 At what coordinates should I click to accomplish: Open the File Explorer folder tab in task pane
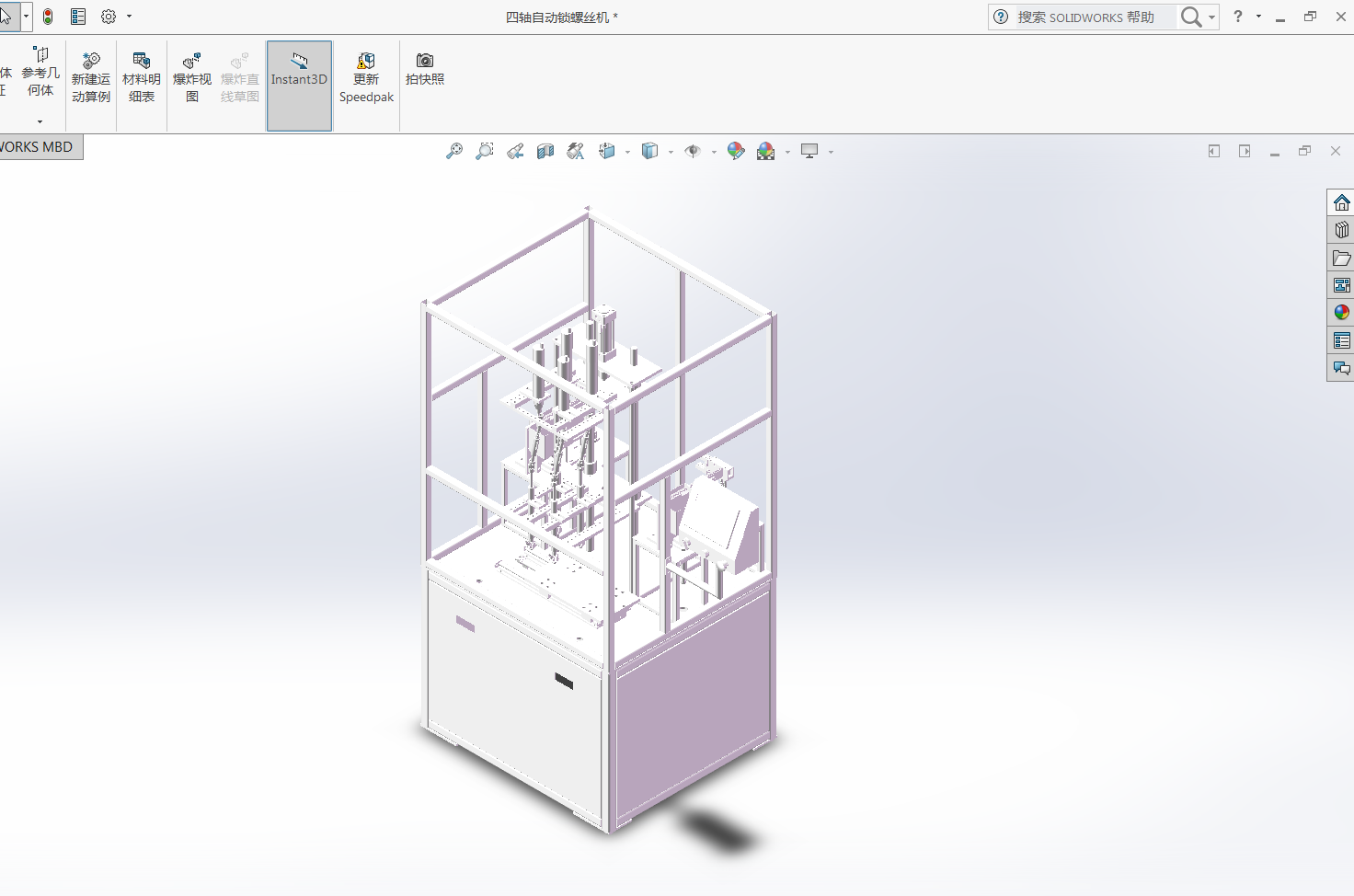[1341, 258]
